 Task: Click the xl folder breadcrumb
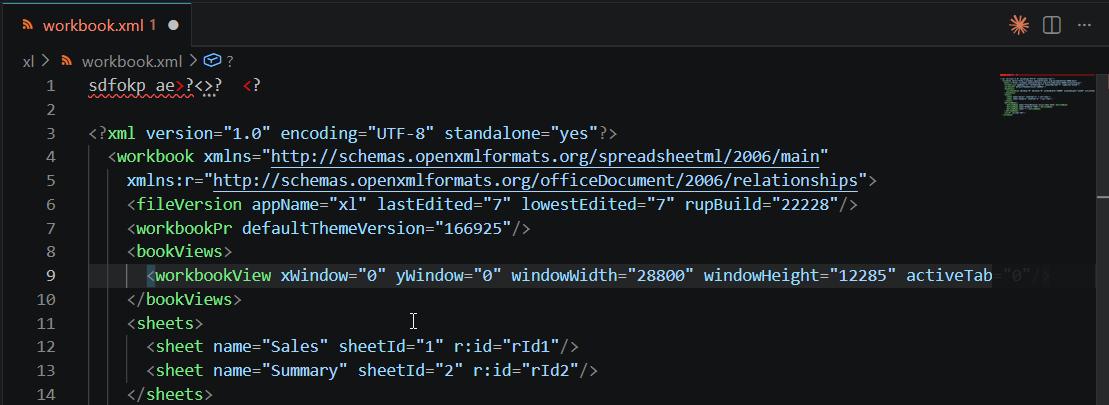coord(28,61)
